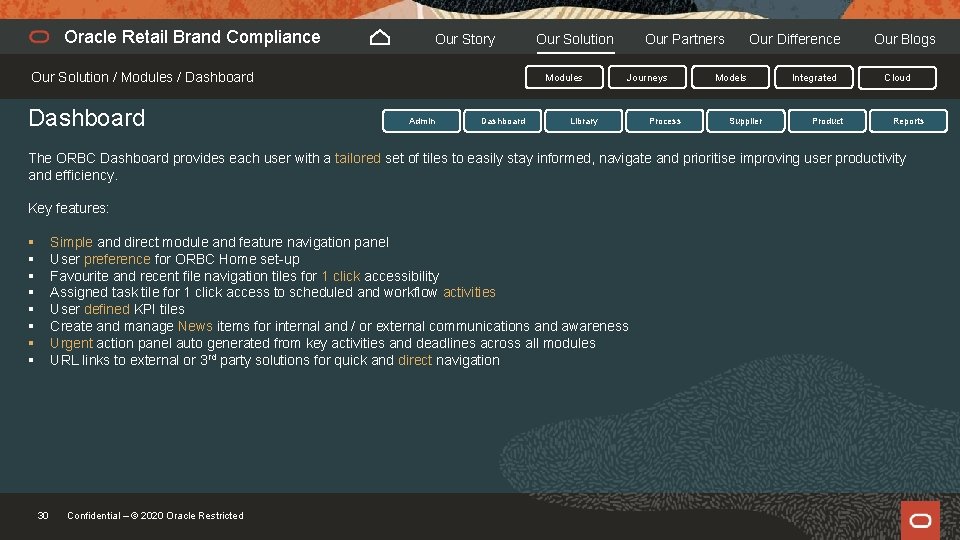Click Oracle Retail Brand Compliance title
The height and width of the screenshot is (540, 960).
tap(192, 37)
